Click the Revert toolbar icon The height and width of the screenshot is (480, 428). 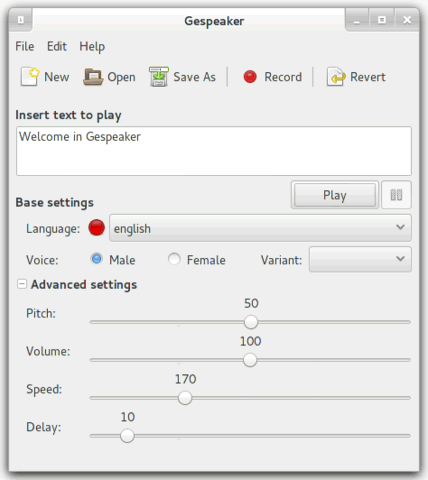point(336,77)
